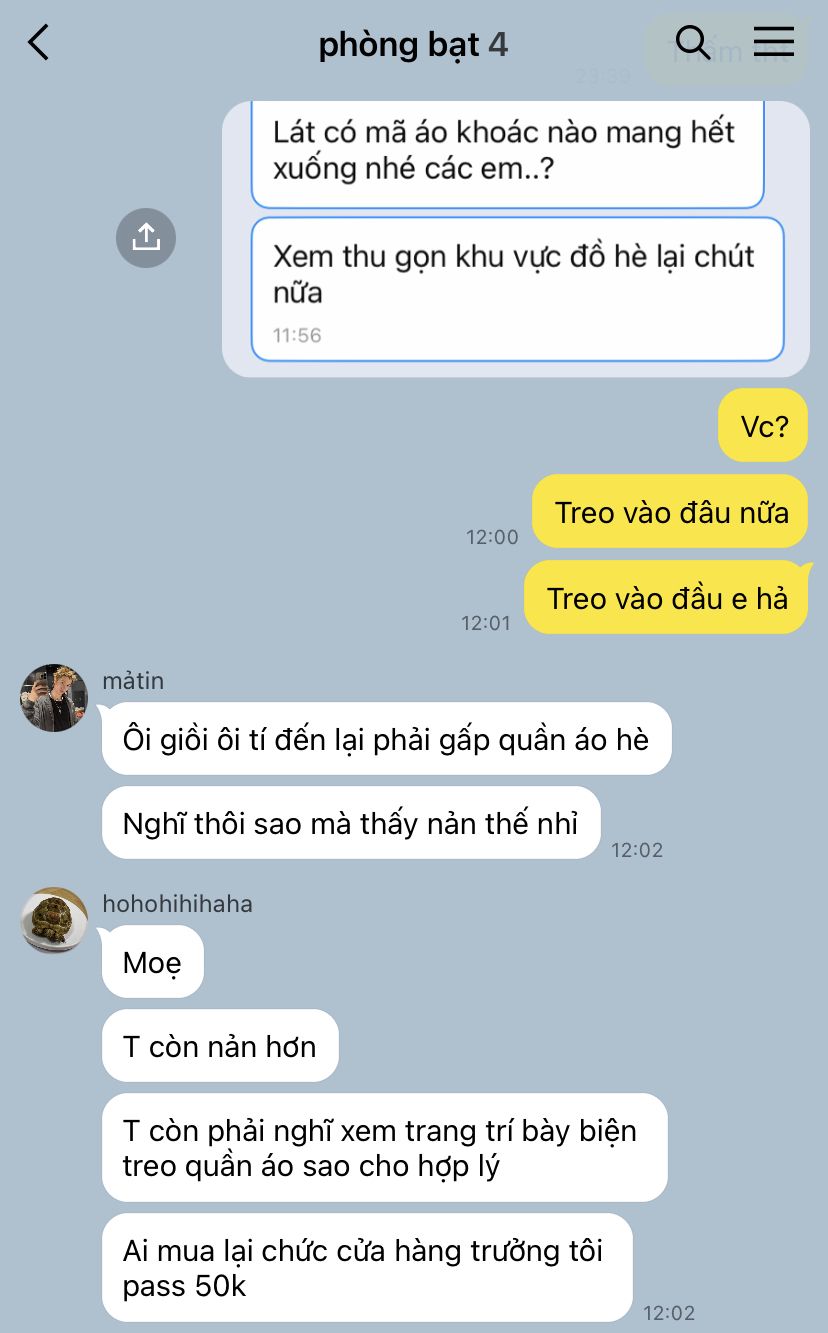Open hohohihihaha's profile avatar
The image size is (828, 1333).
[54, 920]
